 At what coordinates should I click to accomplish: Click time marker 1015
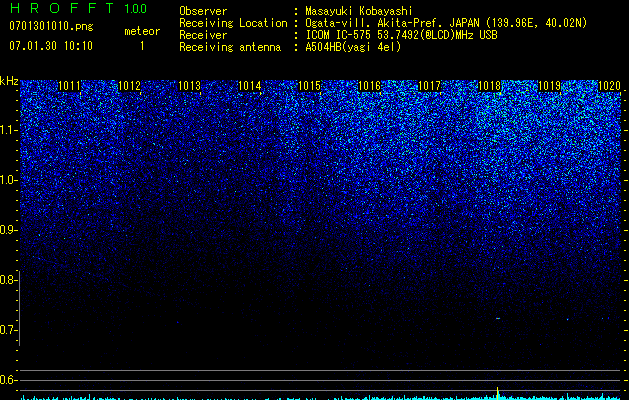(x=310, y=86)
